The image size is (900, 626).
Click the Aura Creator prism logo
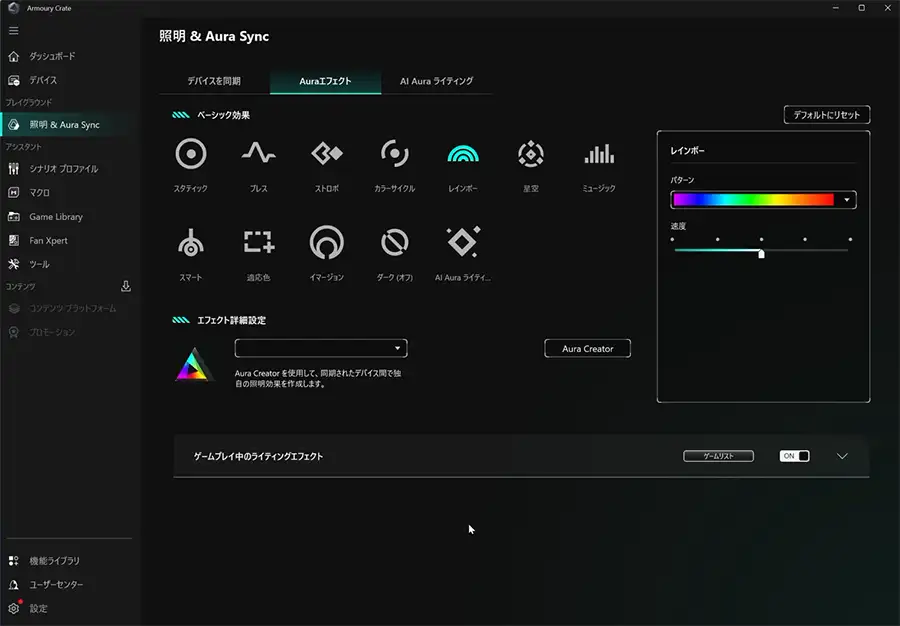coord(194,365)
